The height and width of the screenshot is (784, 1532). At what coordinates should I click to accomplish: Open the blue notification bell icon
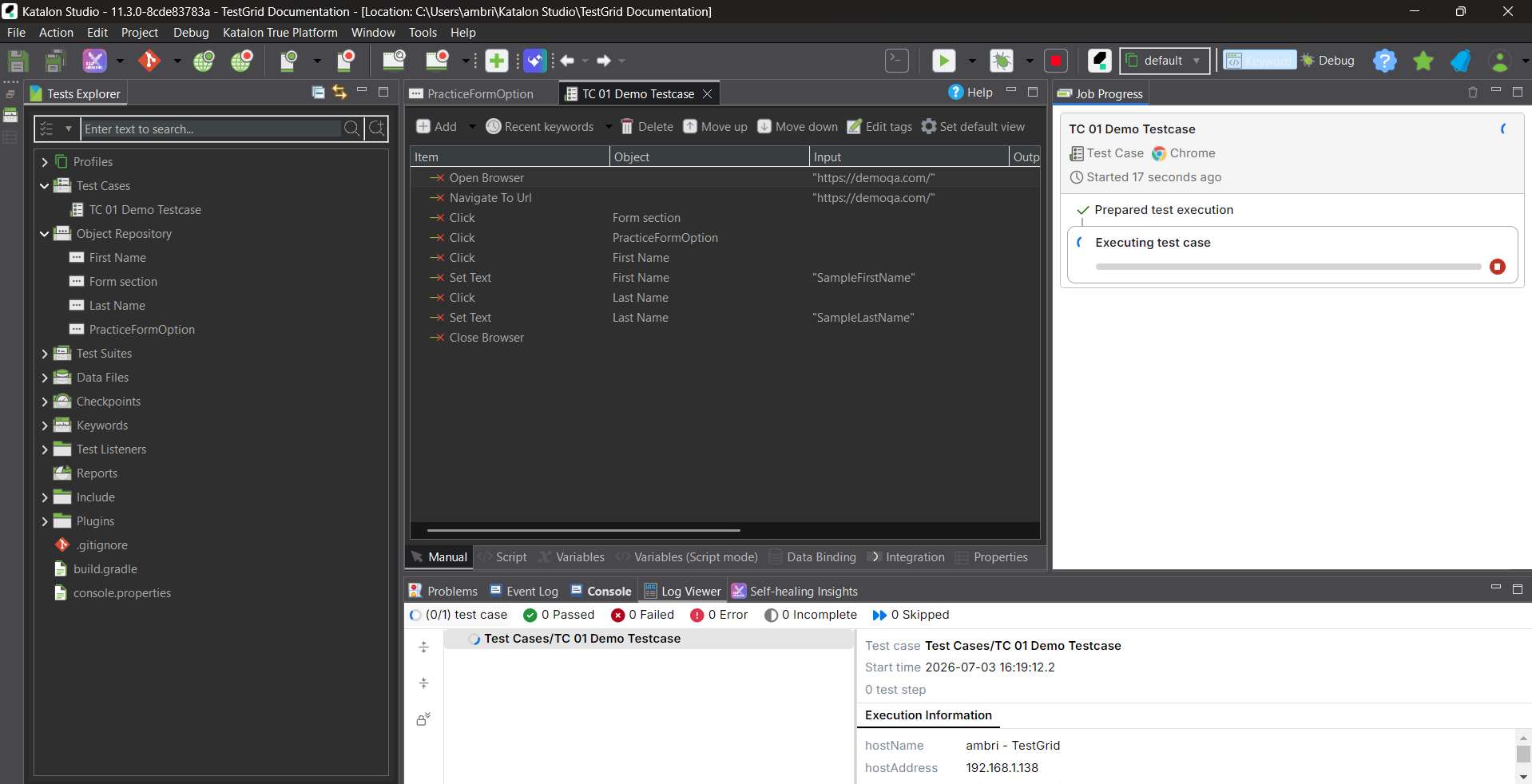(x=1461, y=61)
